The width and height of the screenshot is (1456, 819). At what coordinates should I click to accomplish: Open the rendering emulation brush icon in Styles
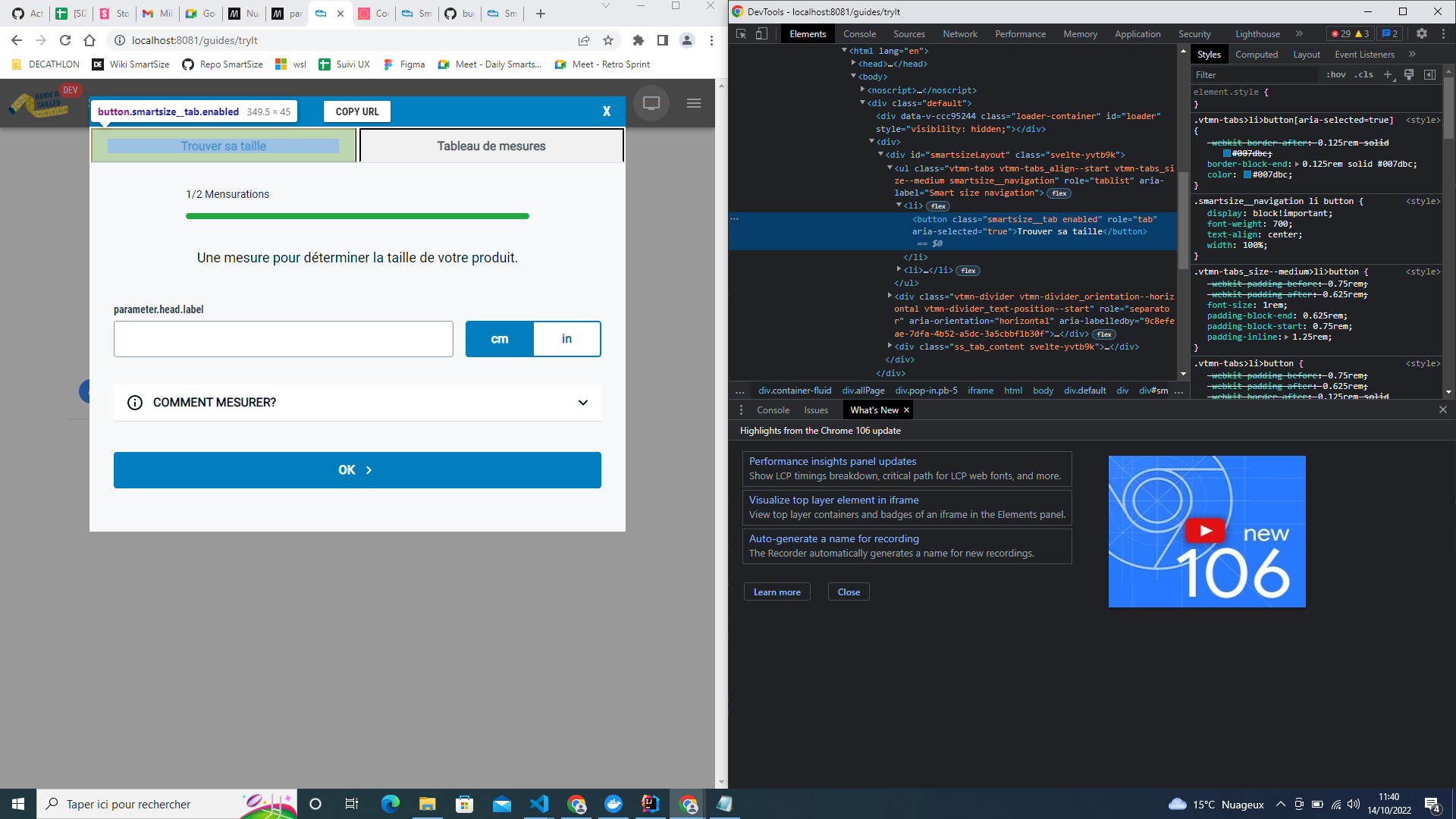[1409, 74]
